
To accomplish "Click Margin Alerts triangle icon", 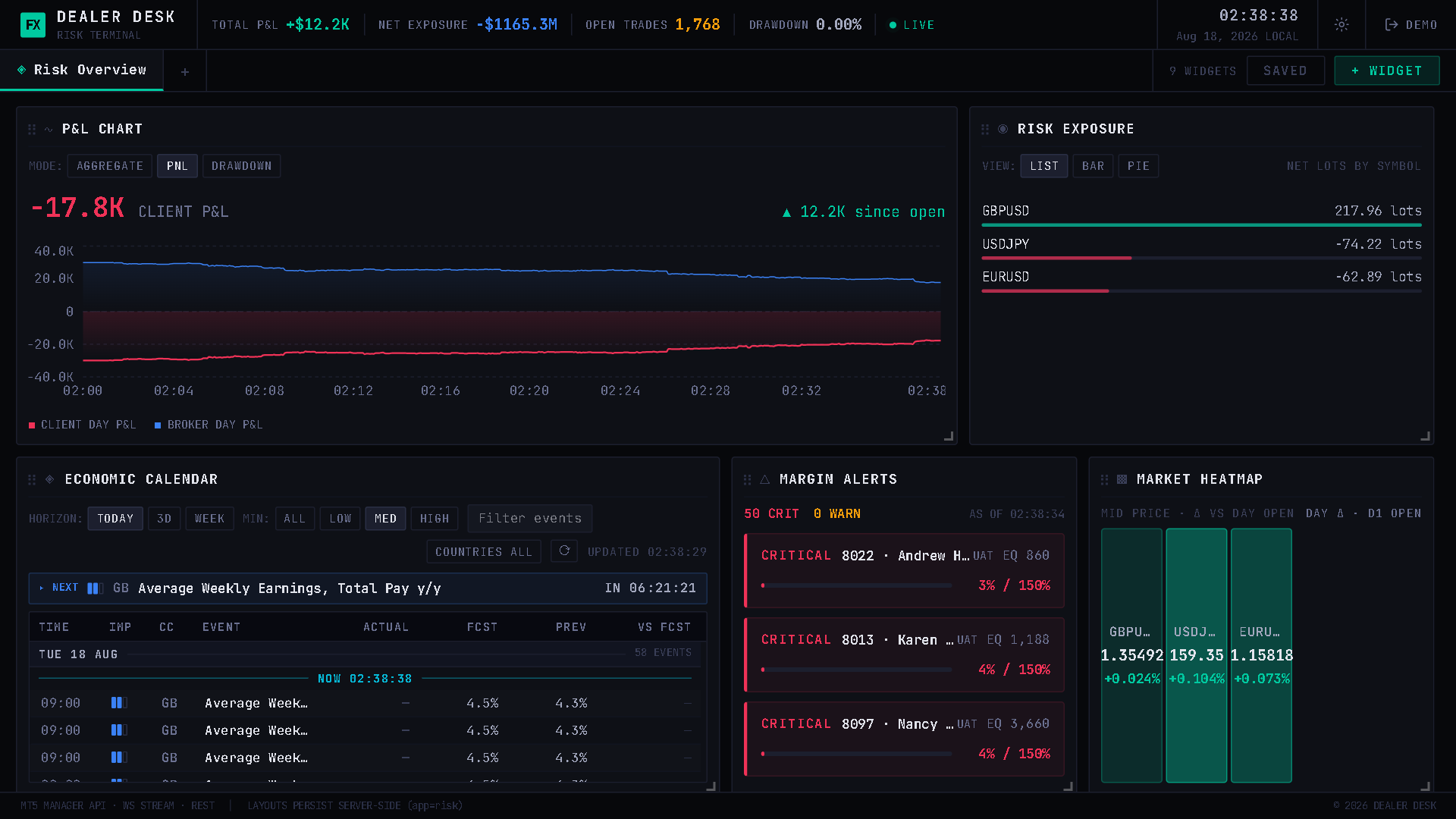I will [764, 479].
